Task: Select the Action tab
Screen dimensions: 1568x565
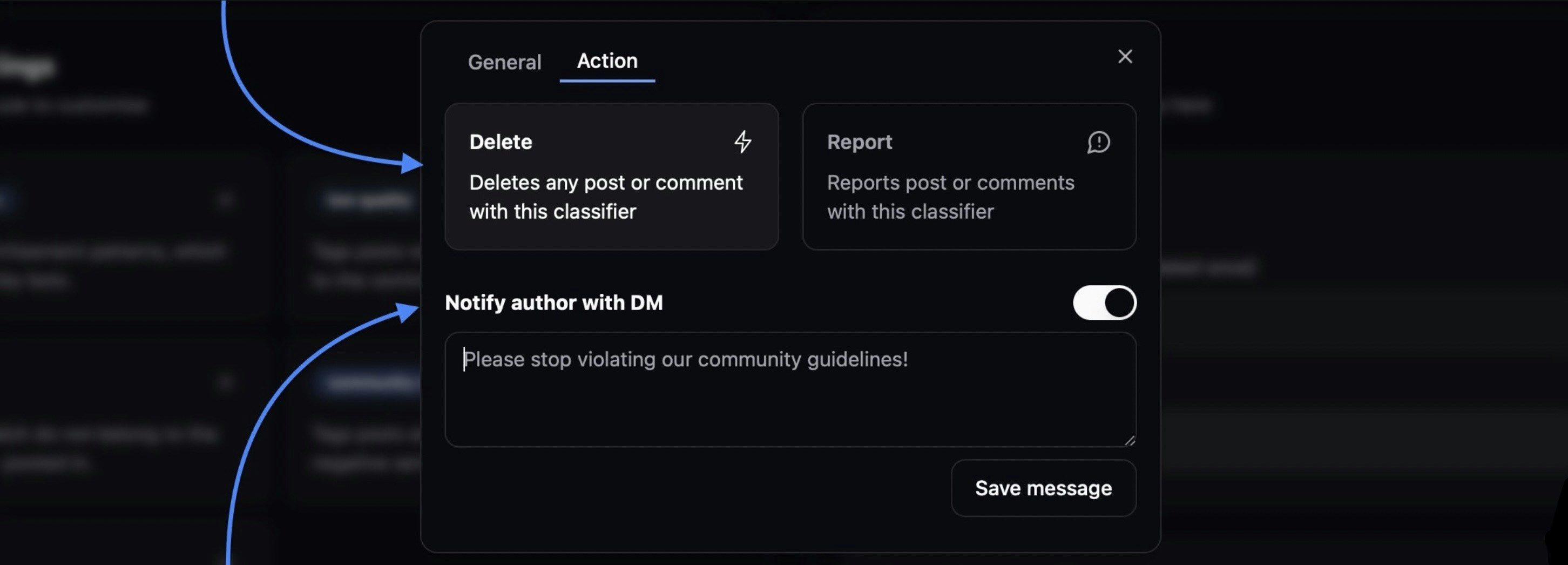Action: click(607, 61)
